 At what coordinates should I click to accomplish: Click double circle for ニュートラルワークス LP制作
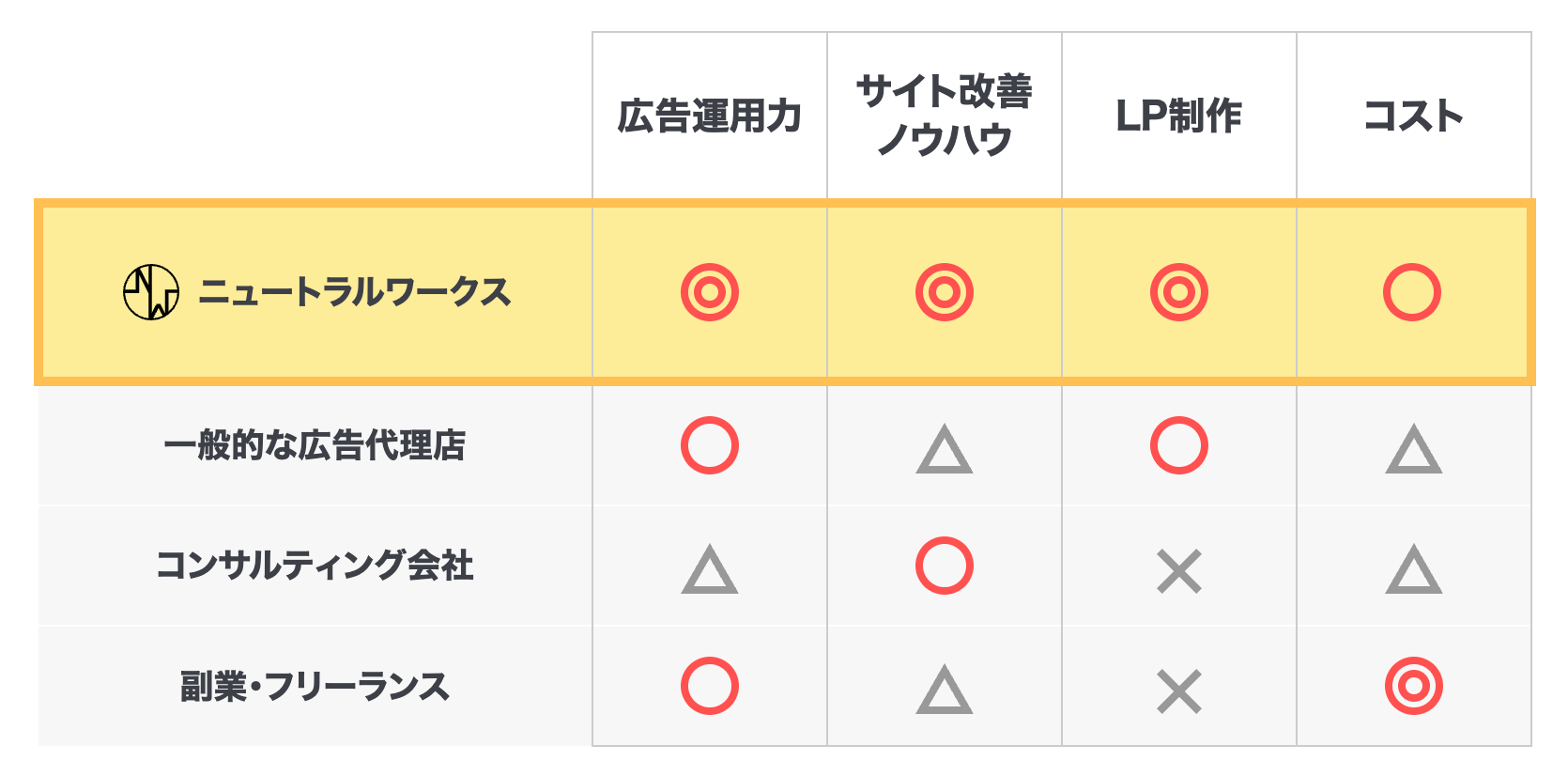point(1179,292)
